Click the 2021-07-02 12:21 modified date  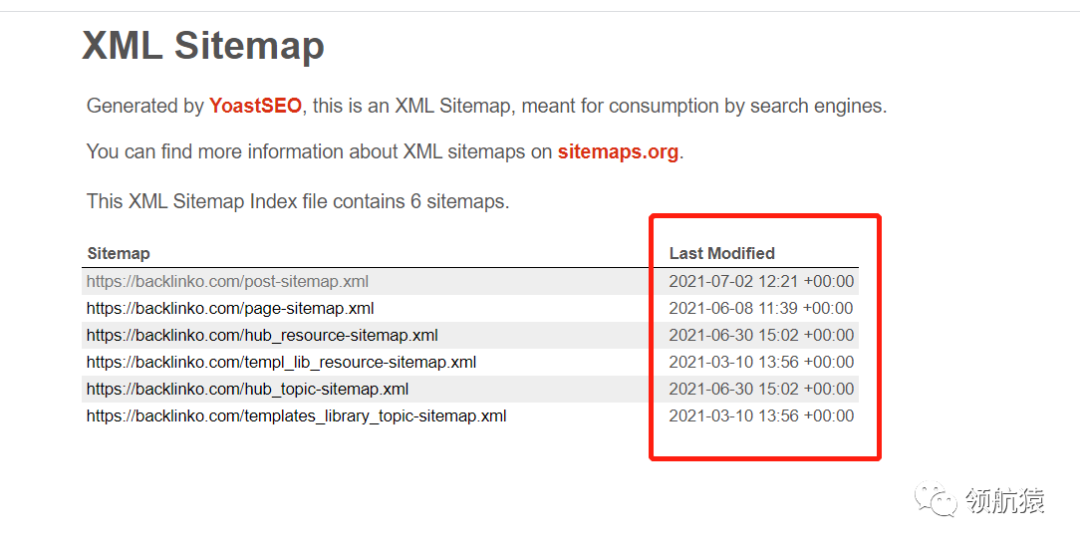(x=761, y=282)
